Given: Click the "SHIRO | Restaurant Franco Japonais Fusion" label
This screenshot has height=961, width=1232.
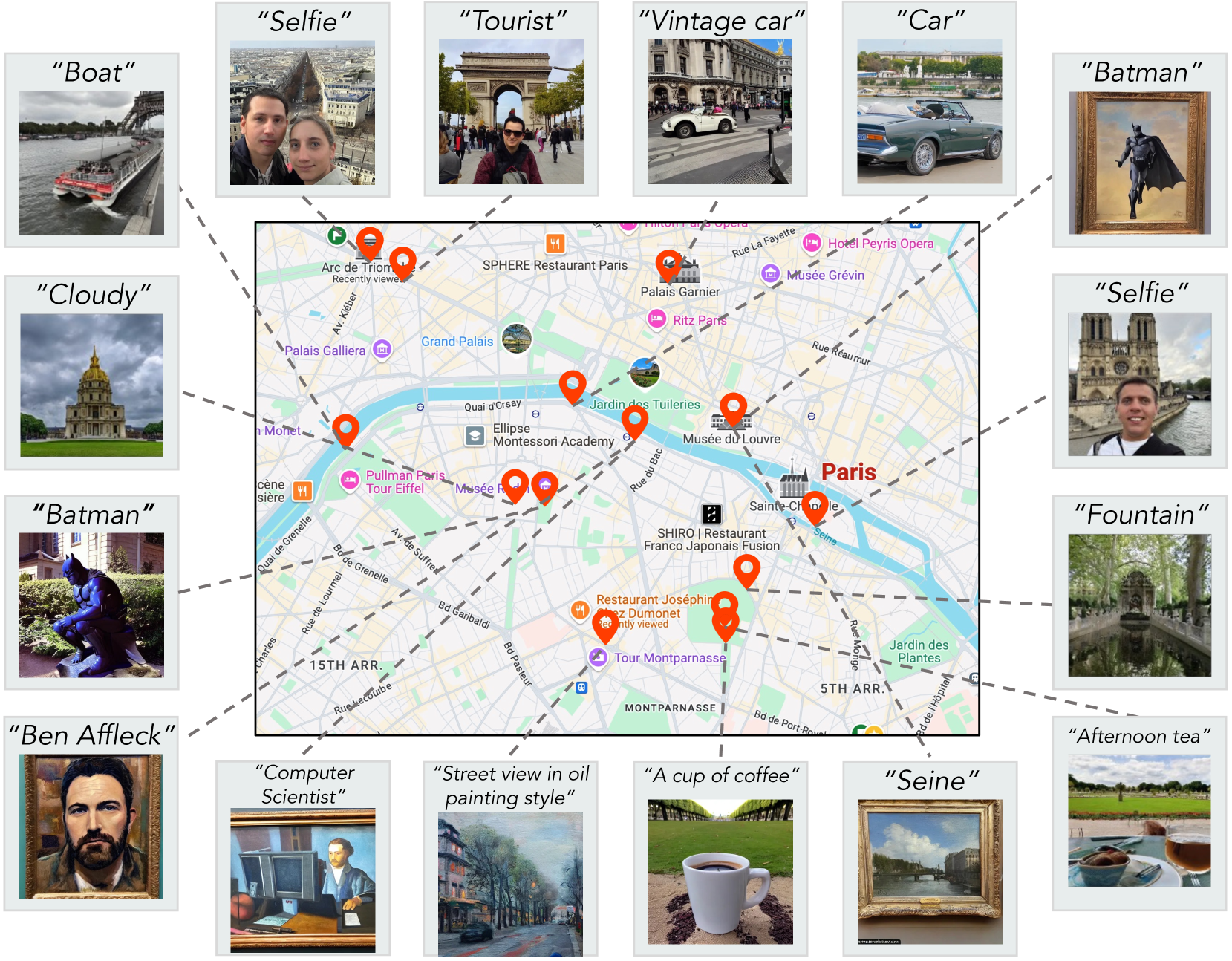Looking at the screenshot, I should 711,540.
